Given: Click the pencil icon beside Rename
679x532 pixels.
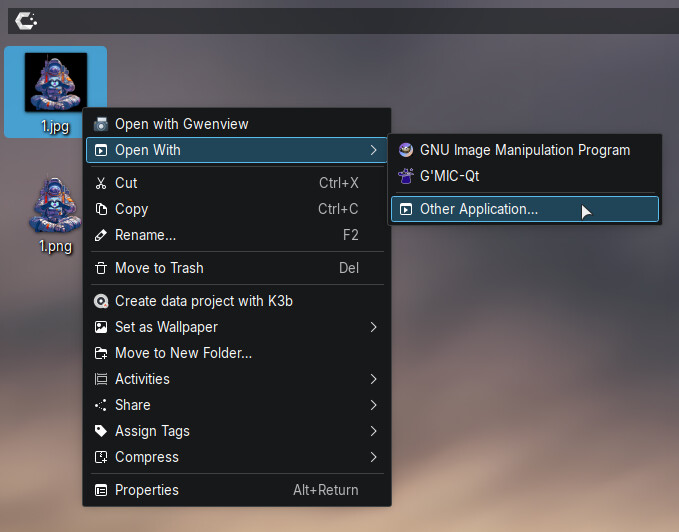Looking at the screenshot, I should tap(100, 235).
